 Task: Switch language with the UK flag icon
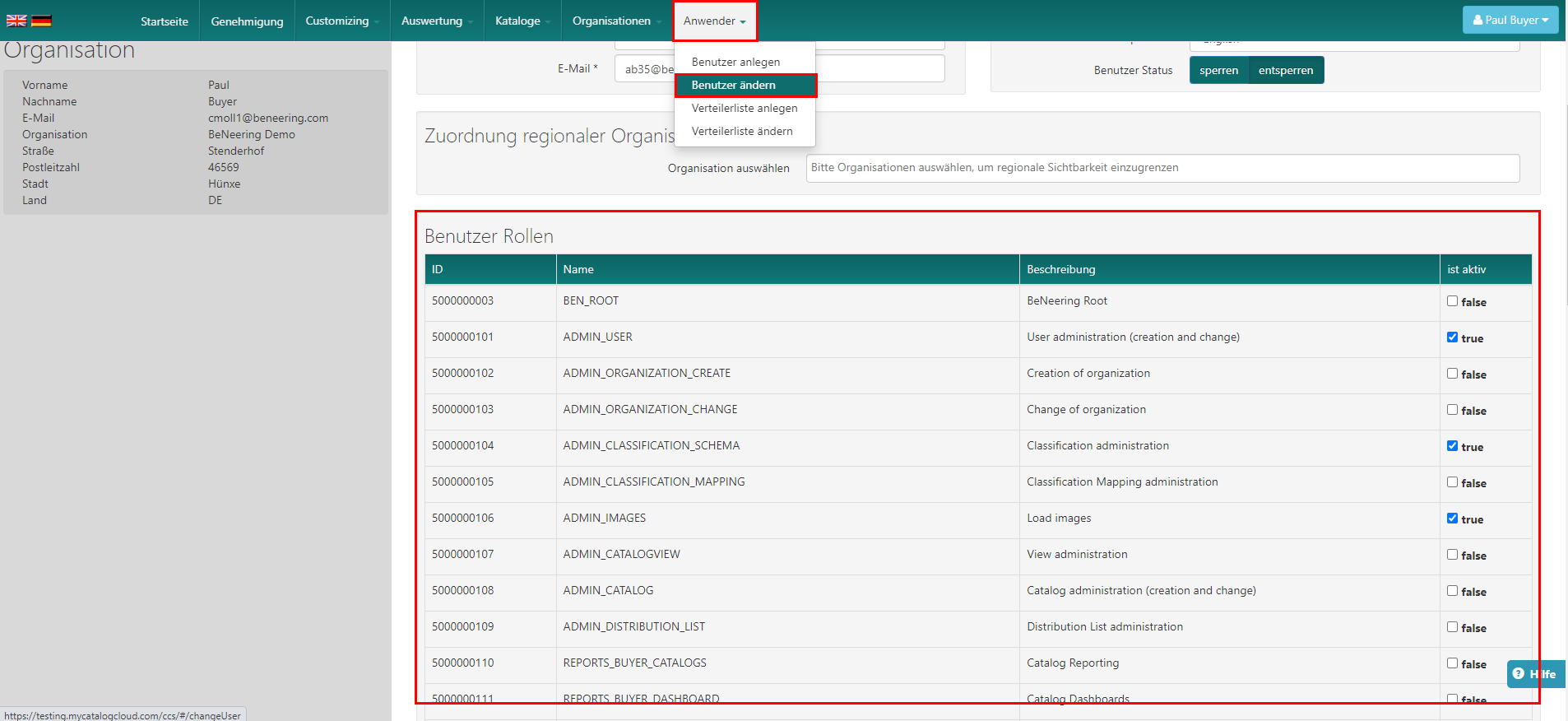[x=16, y=21]
